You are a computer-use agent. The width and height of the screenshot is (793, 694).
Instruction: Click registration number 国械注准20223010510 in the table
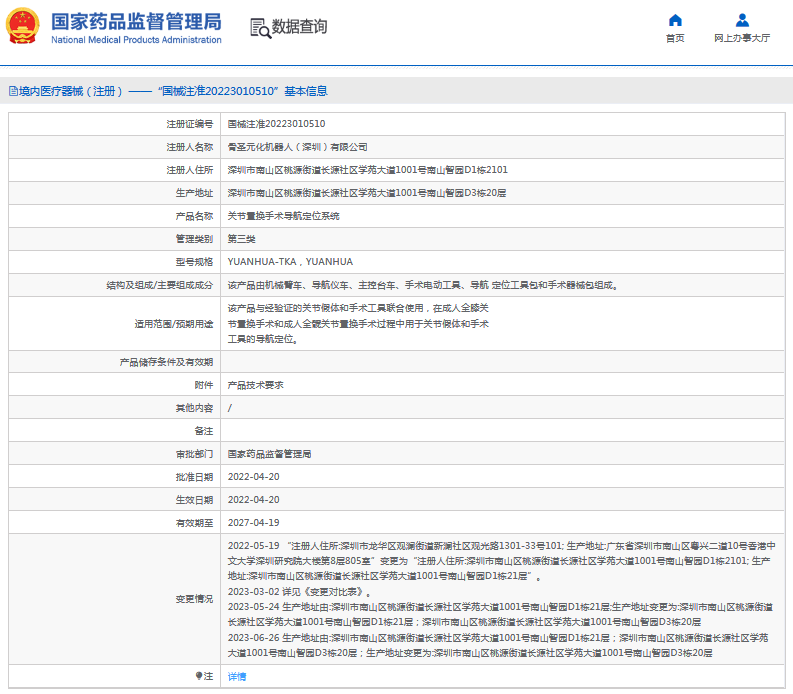[x=276, y=124]
